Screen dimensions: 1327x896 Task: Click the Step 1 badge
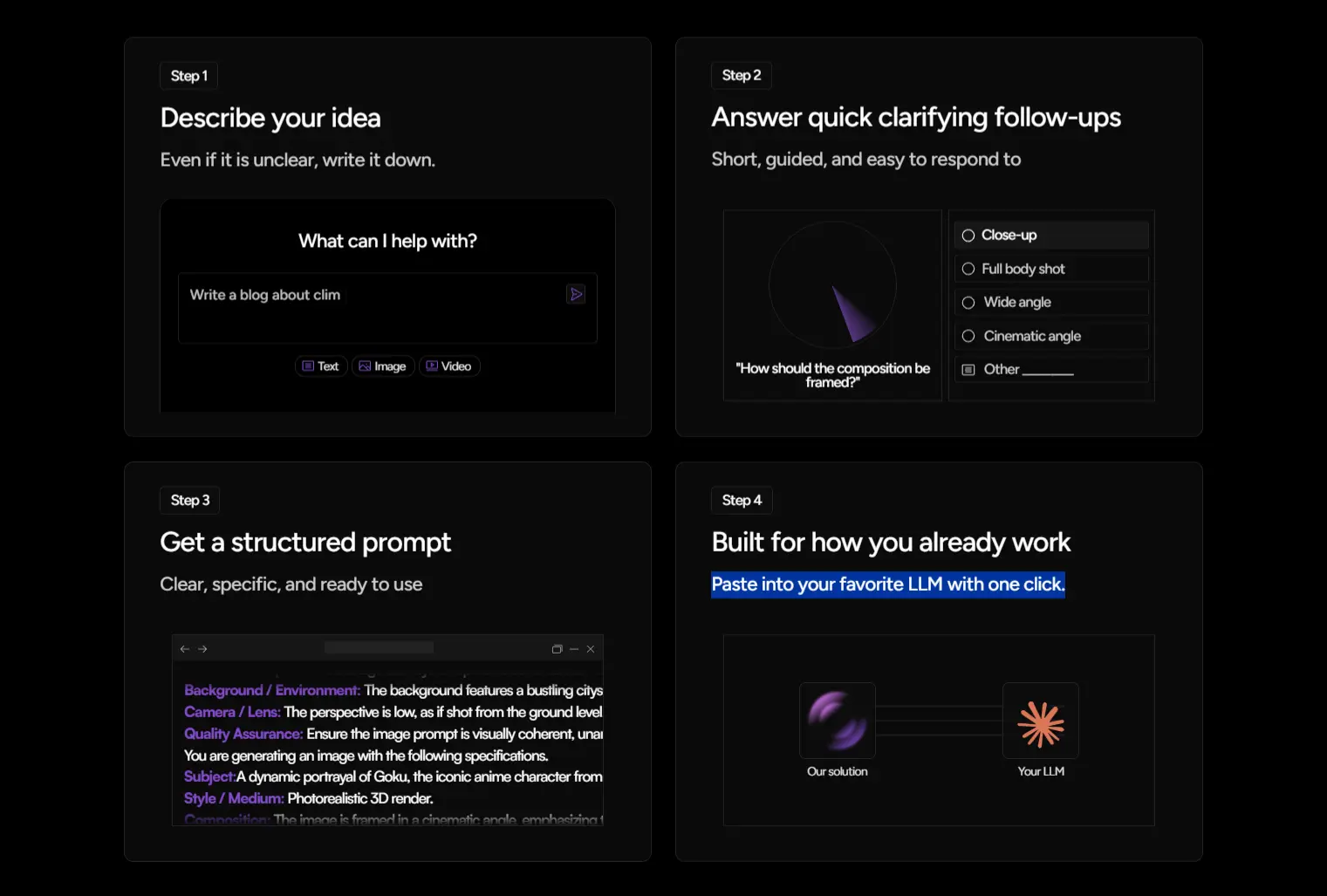tap(189, 76)
